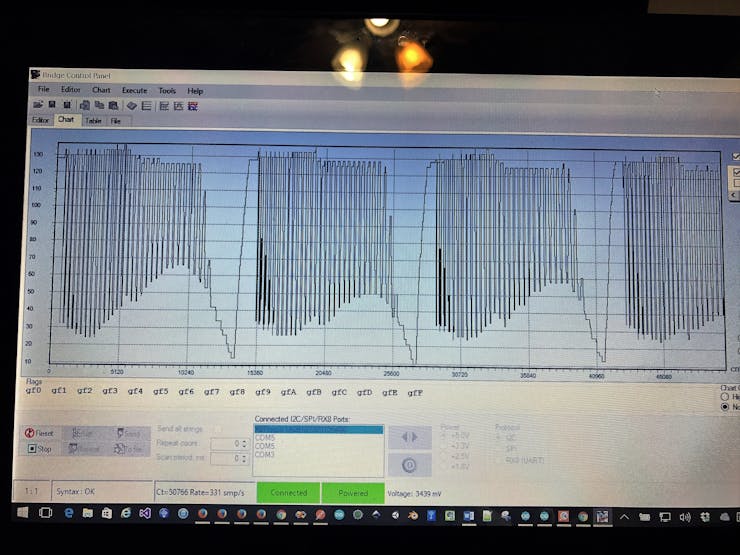Screen dimensions: 740x555
Task: Click the To file button
Action: (x=129, y=449)
